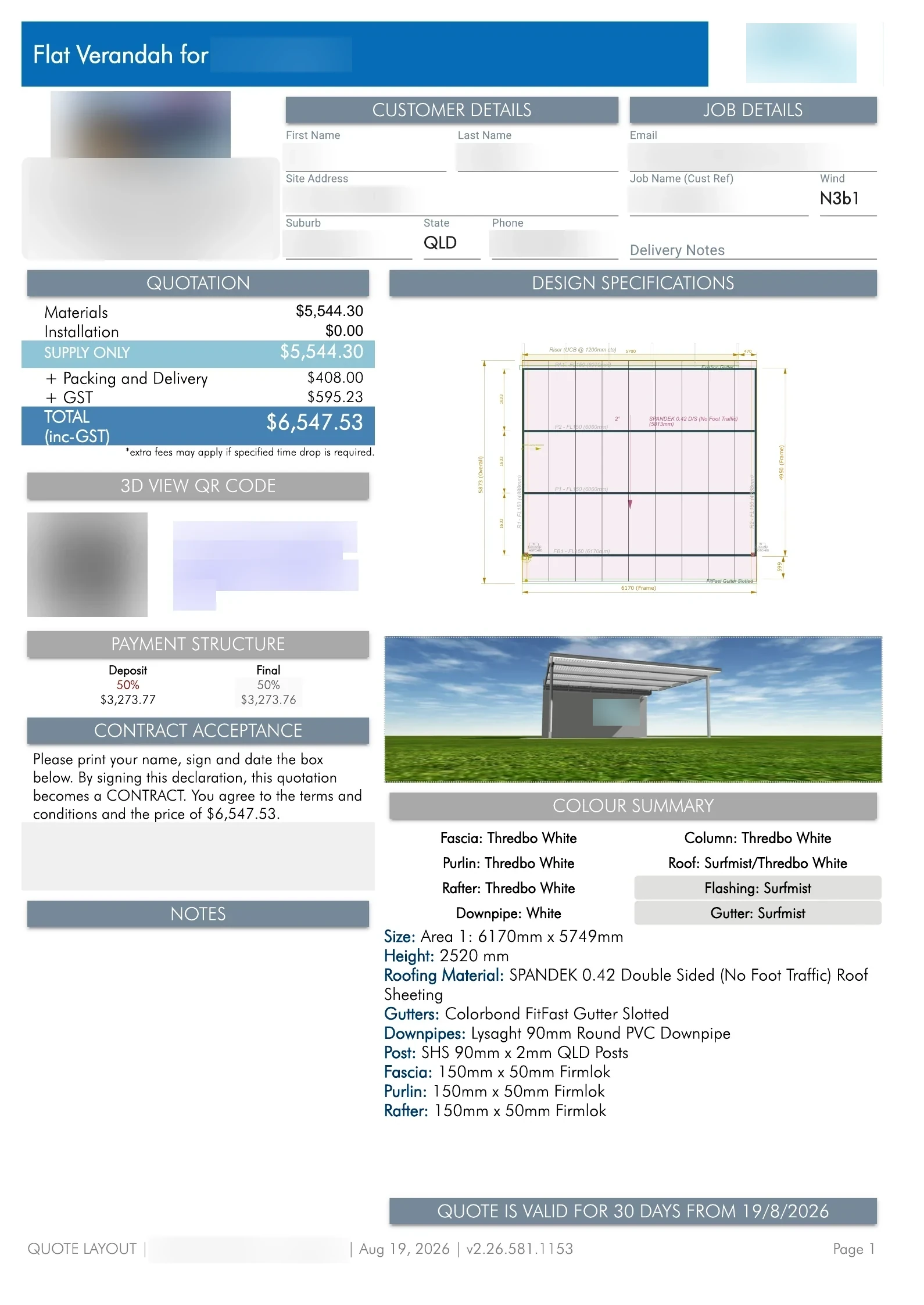Click the 'Gutter: Surfmist' colour box

pyautogui.click(x=758, y=913)
